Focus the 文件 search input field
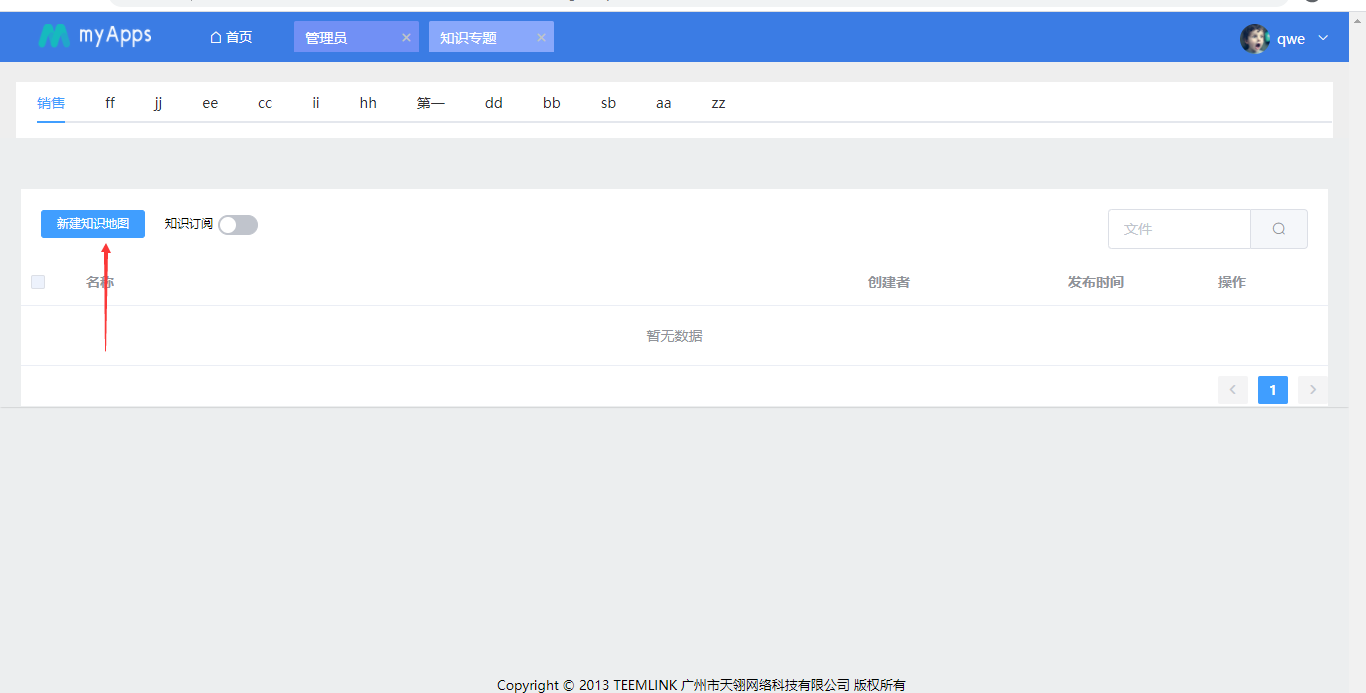Viewport: 1366px width, 693px height. [1179, 229]
